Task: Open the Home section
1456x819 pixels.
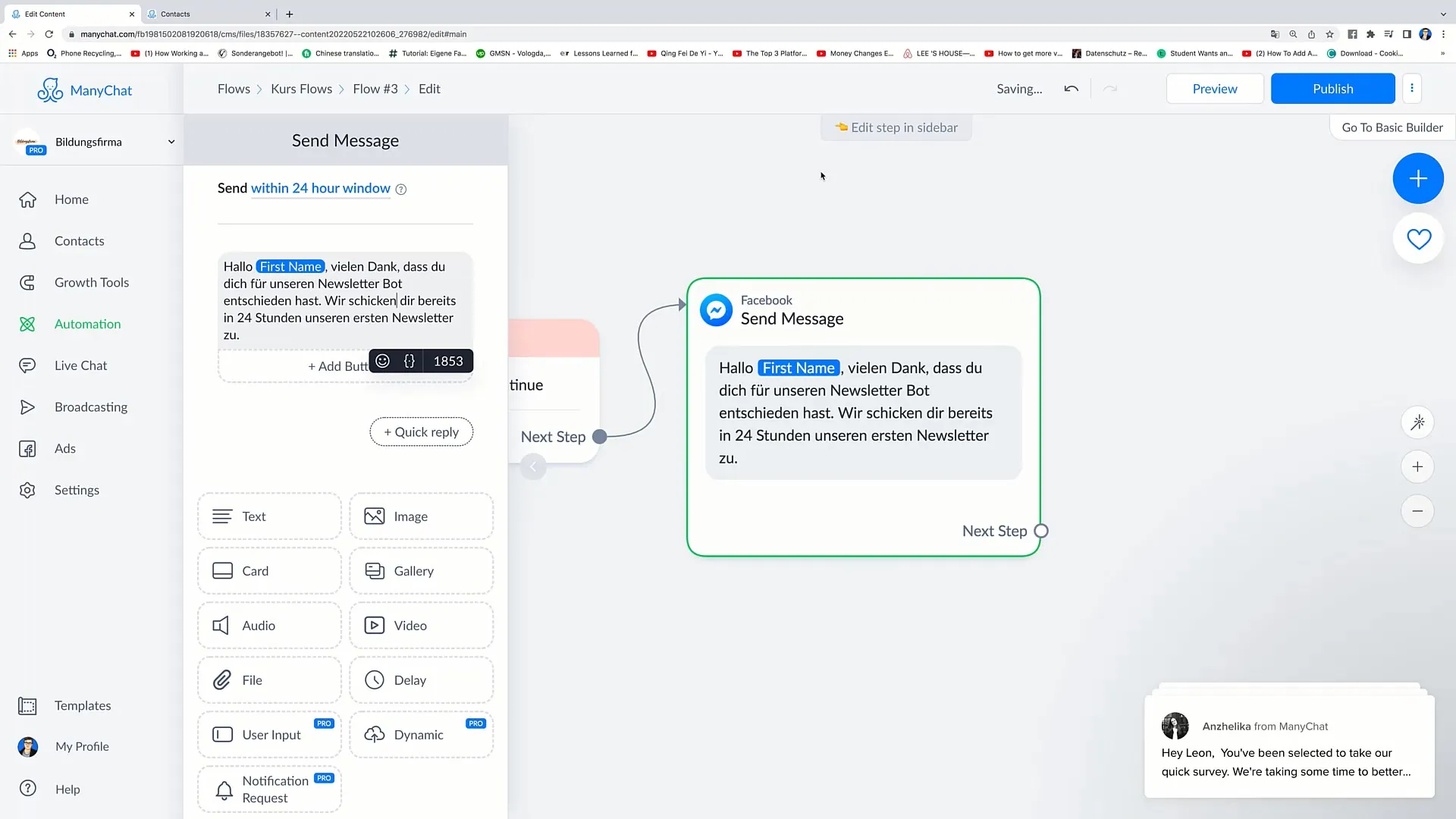Action: pyautogui.click(x=71, y=199)
